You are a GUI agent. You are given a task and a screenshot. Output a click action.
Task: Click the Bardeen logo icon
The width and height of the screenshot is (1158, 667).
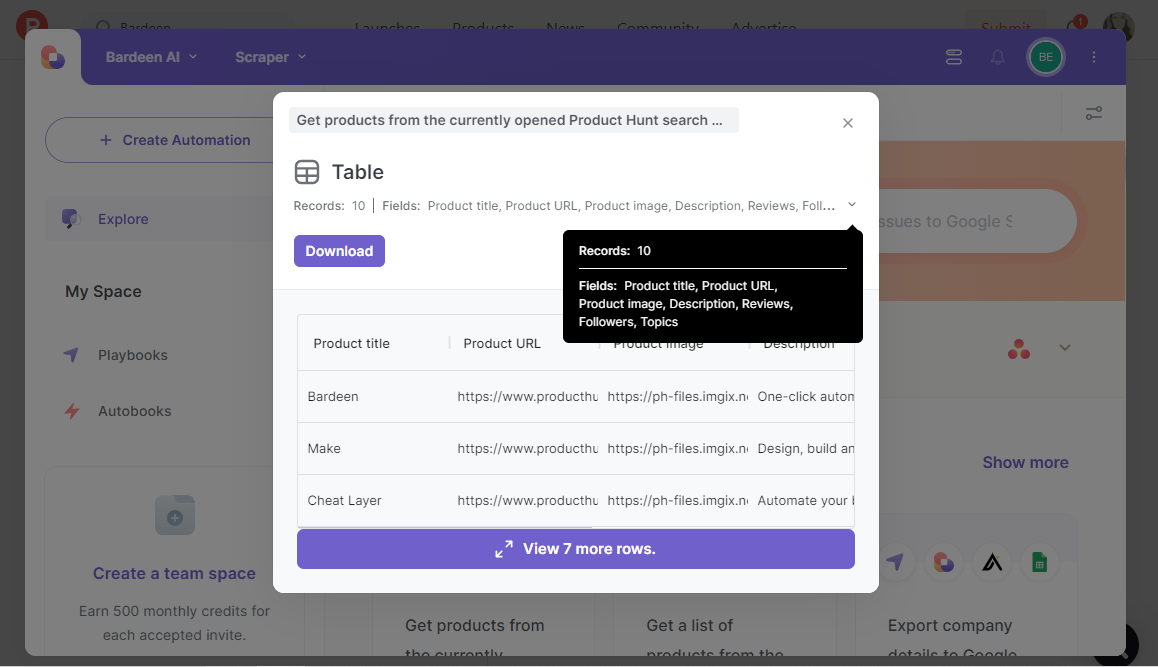click(52, 57)
